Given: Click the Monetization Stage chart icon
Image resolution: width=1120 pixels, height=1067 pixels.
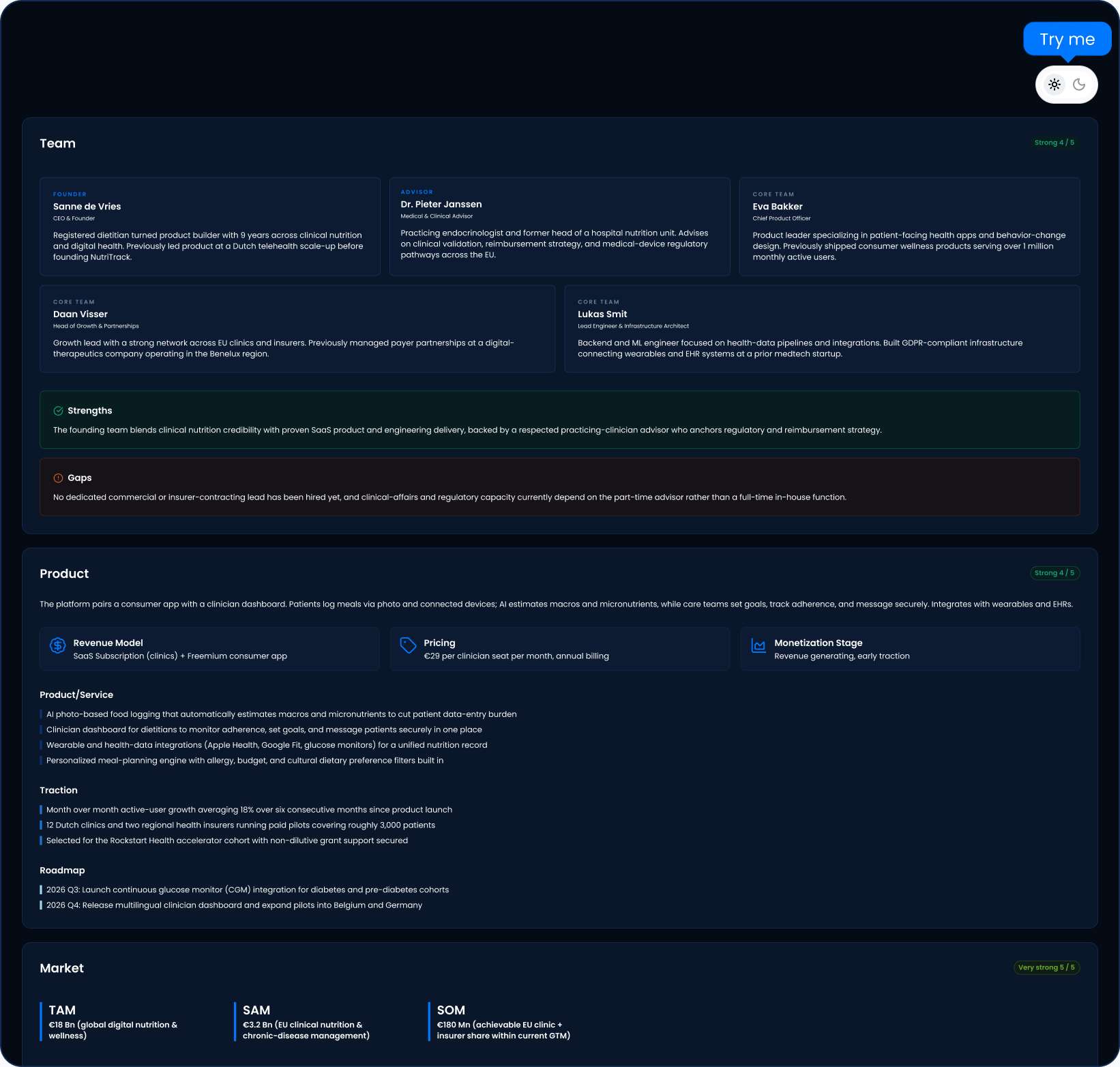Looking at the screenshot, I should [758, 645].
